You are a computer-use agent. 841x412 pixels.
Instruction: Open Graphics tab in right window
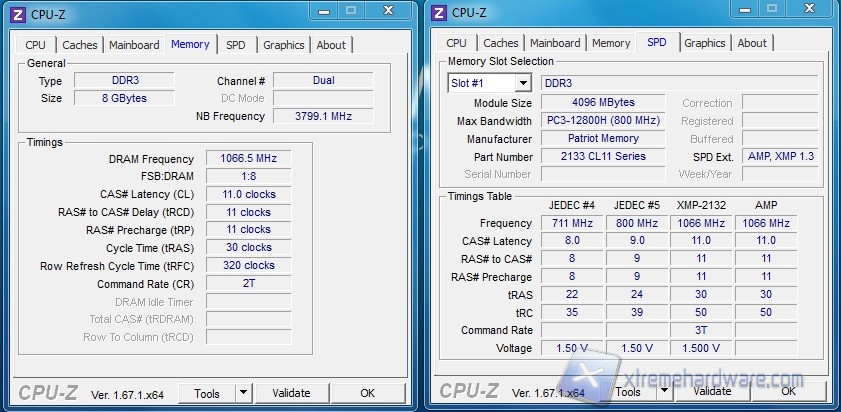coord(705,43)
